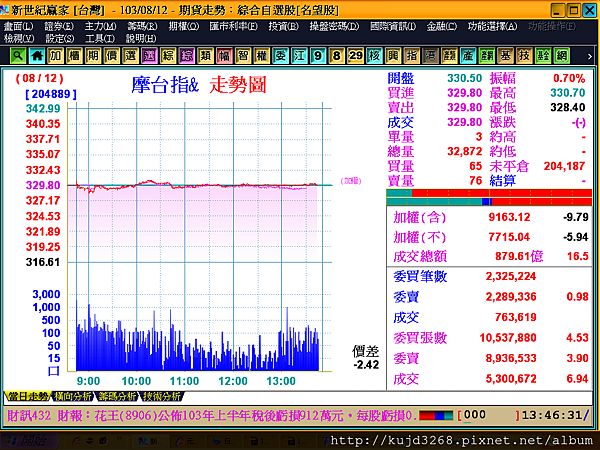600x450 pixels.
Task: Open the 核 toolbar icon
Action: (374, 56)
